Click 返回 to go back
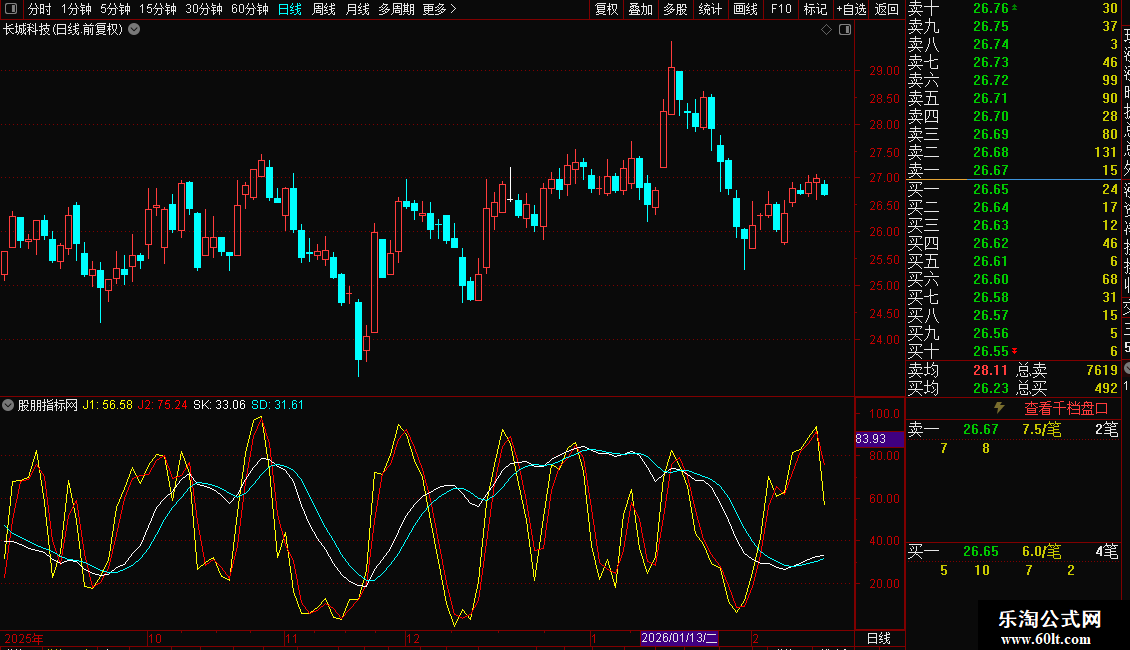 (886, 9)
